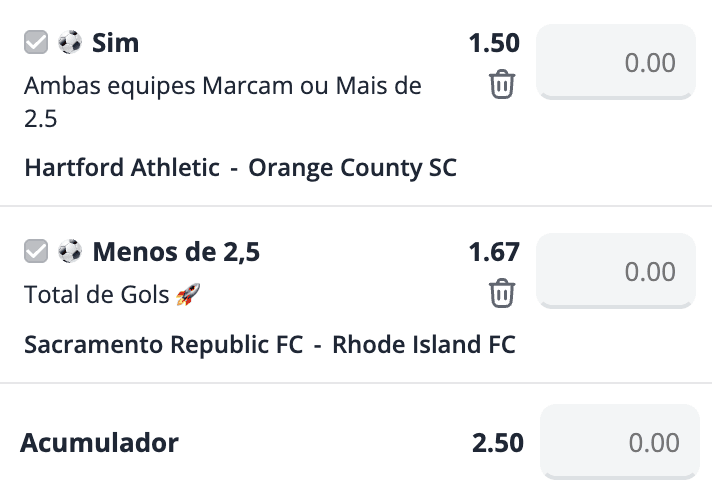The width and height of the screenshot is (712, 490).
Task: Focus the stake field for Hartford Athletic bet
Action: [x=616, y=62]
